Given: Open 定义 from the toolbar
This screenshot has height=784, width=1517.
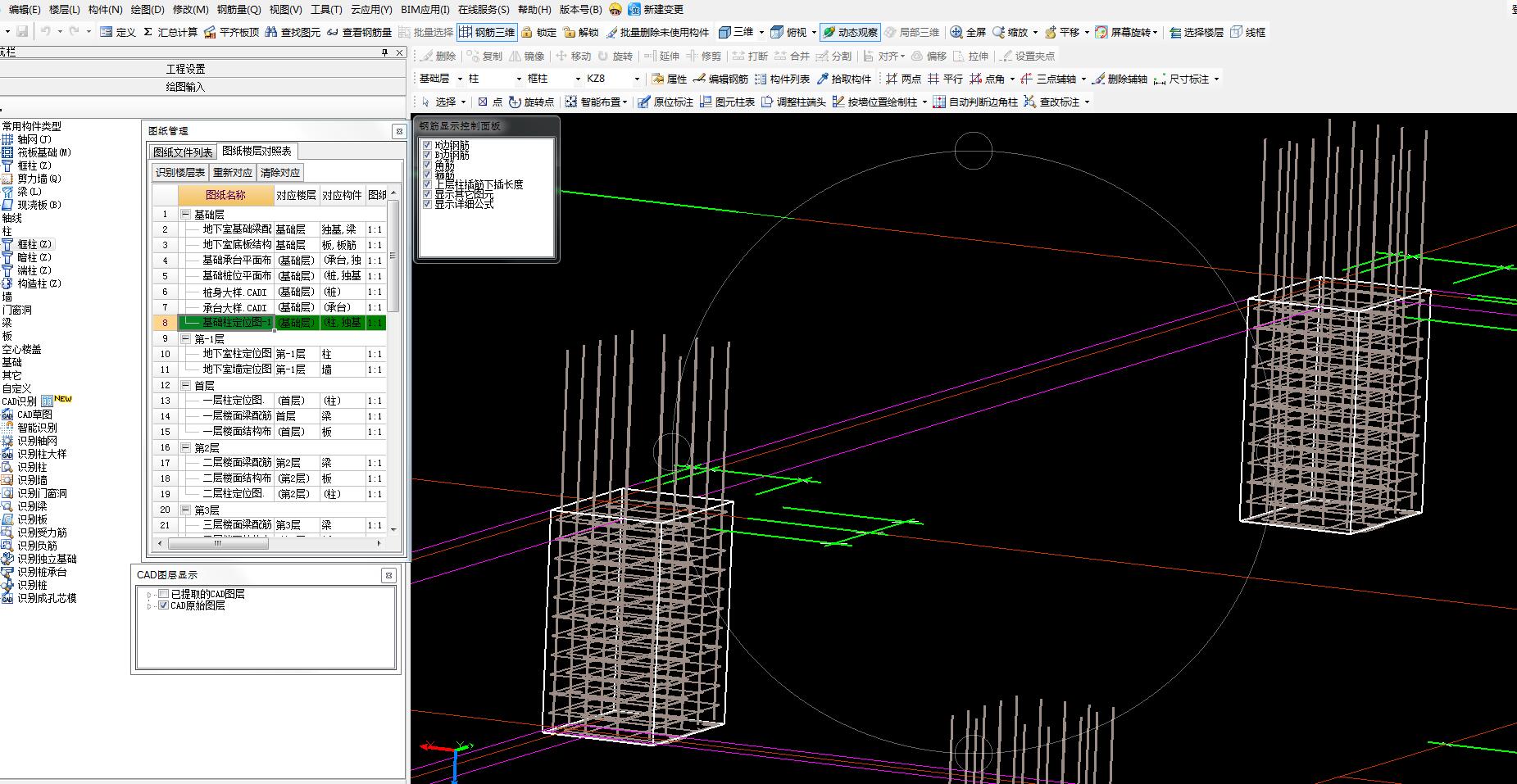Looking at the screenshot, I should pos(118,32).
